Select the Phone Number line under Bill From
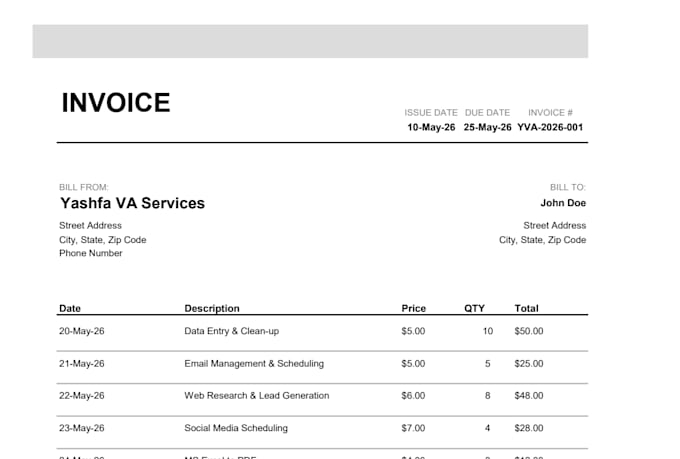Viewport: 680px width, 459px height. point(91,253)
